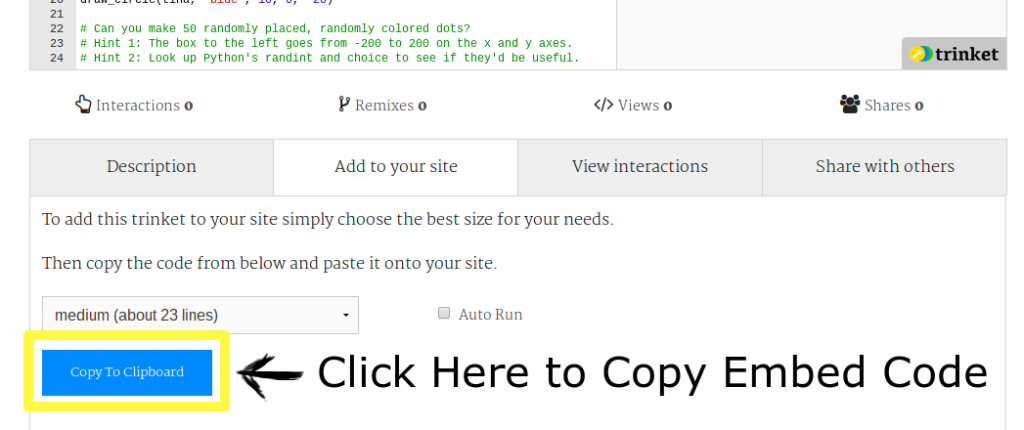
Task: Click the Remixes count label
Action: [x=391, y=105]
